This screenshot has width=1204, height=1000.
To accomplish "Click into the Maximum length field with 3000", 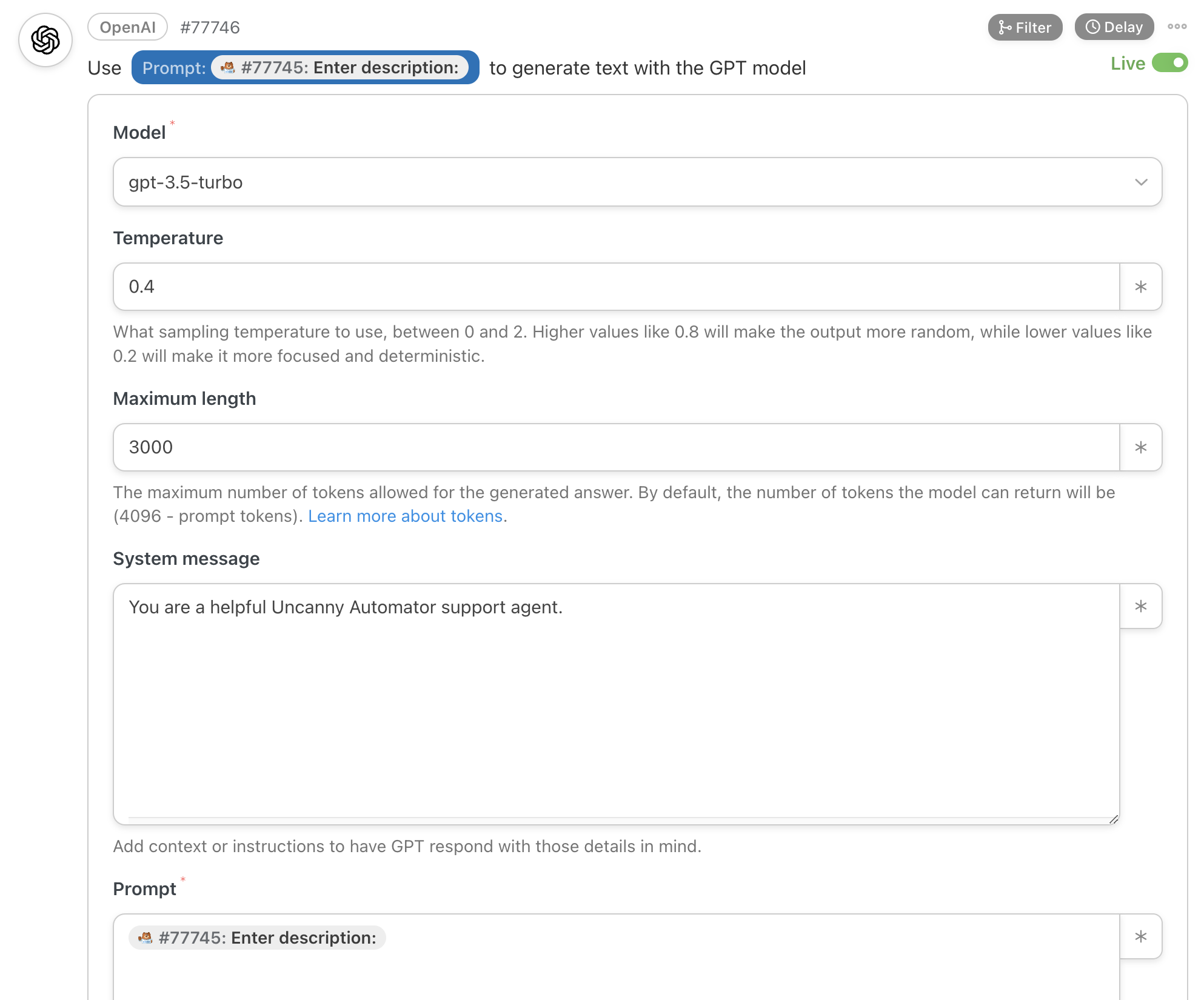I will point(616,447).
